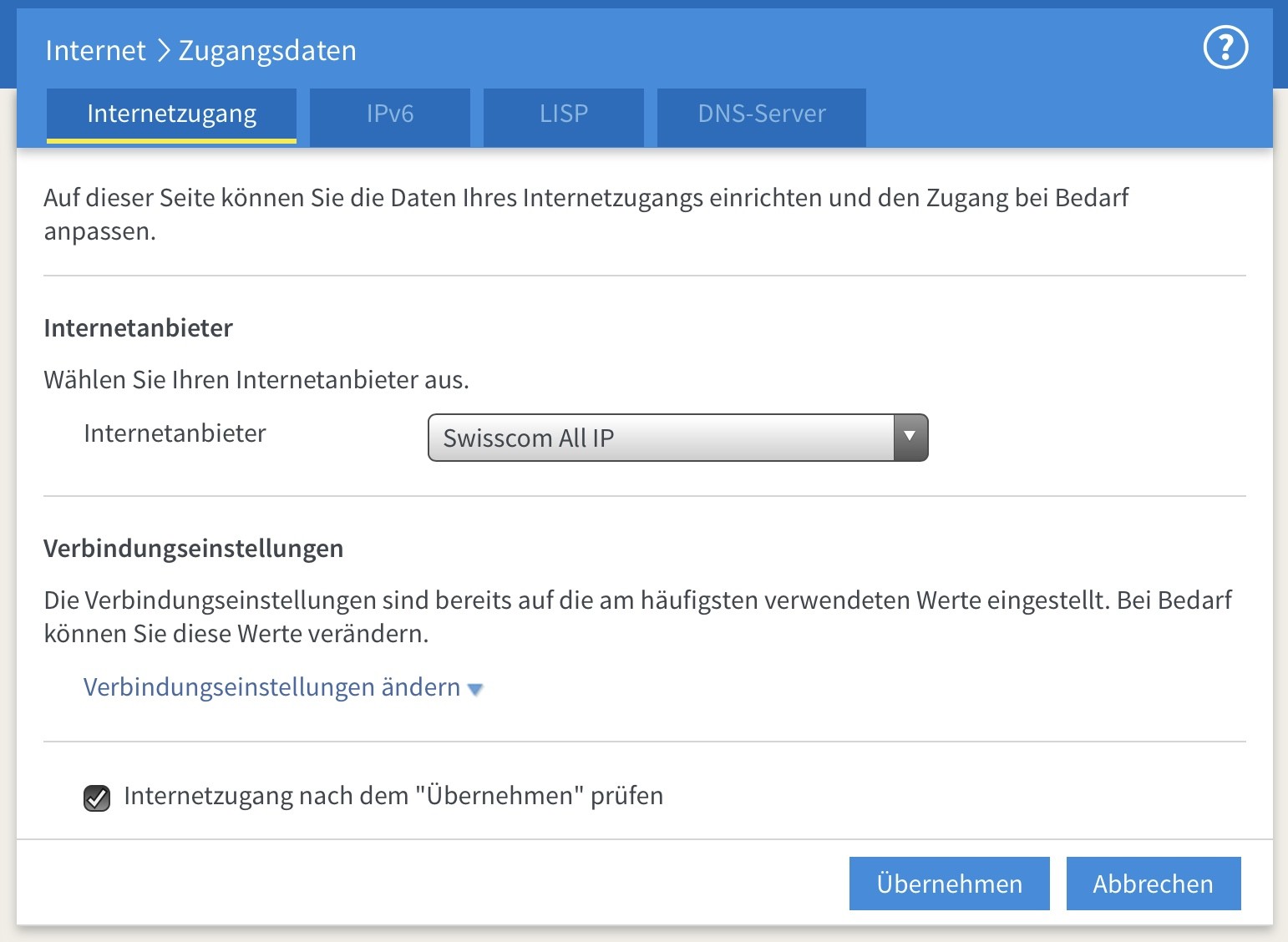1288x942 pixels.
Task: Click the arrow button of the Internetanbieter combo box
Action: [910, 438]
